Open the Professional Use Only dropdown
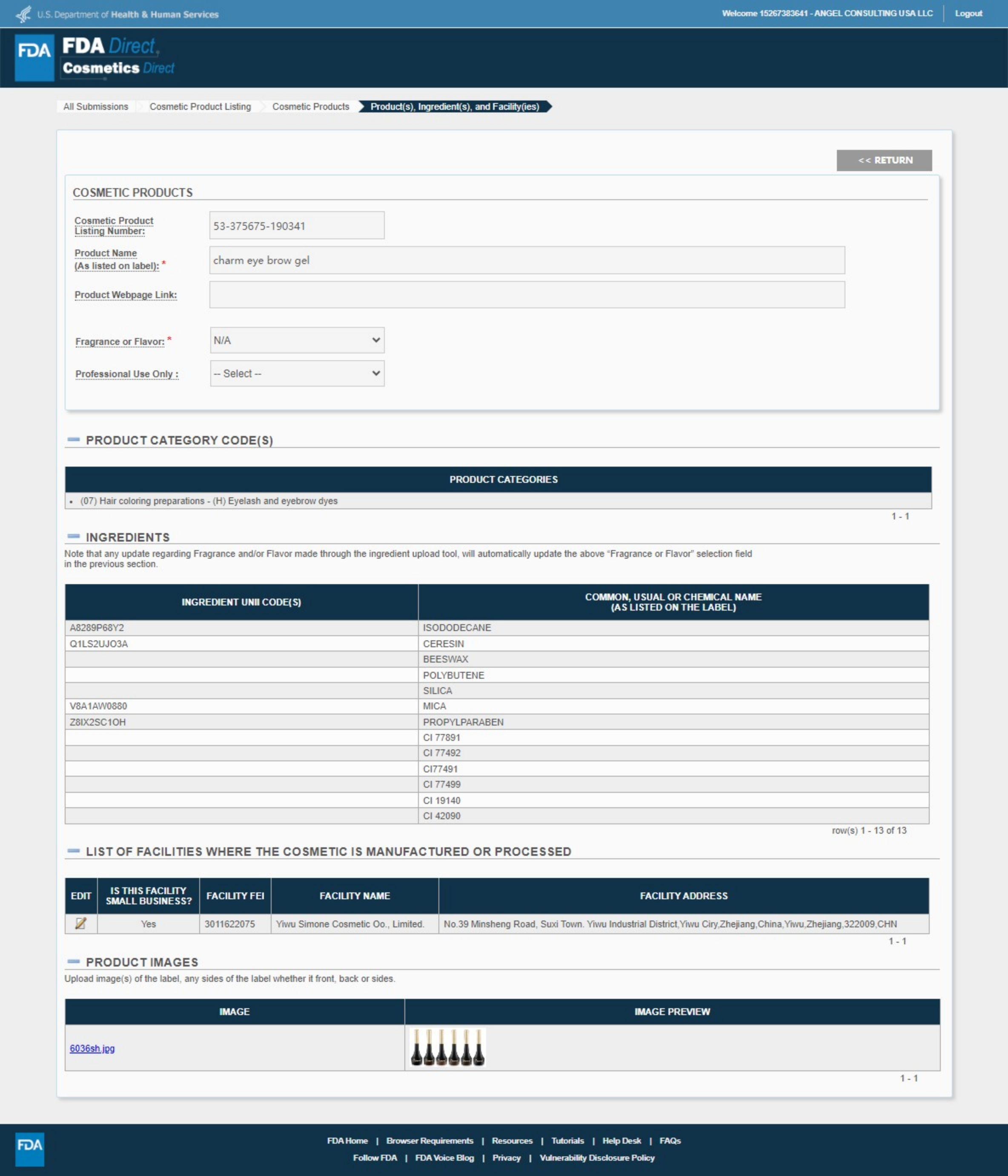The width and height of the screenshot is (1008, 1176). coord(297,373)
